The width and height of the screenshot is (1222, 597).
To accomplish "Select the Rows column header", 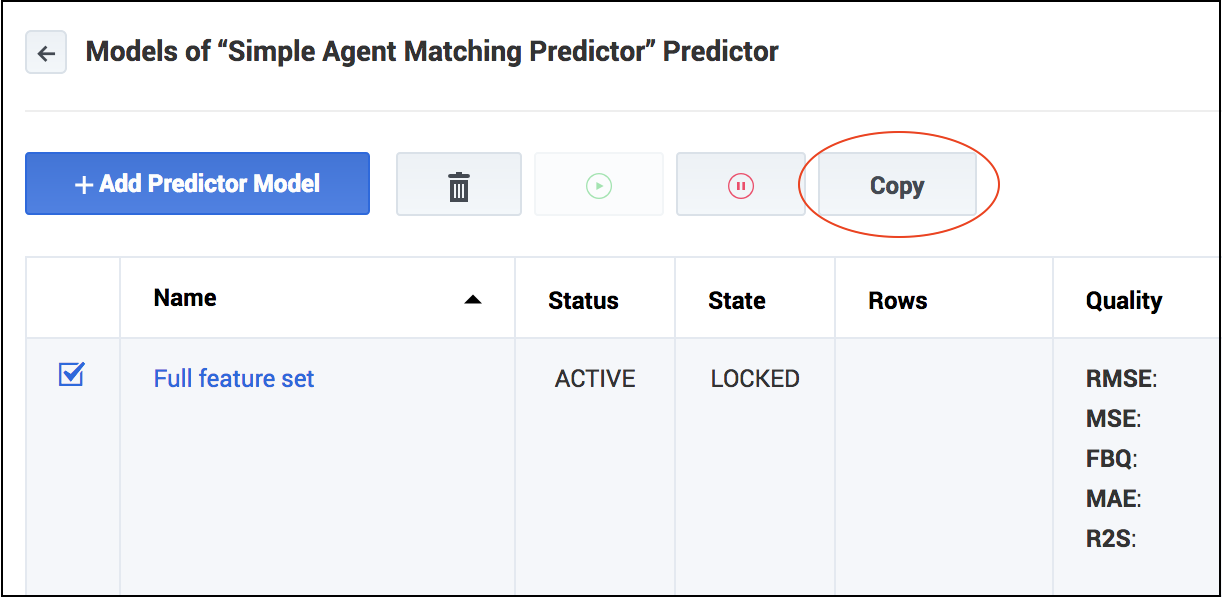I will point(897,301).
